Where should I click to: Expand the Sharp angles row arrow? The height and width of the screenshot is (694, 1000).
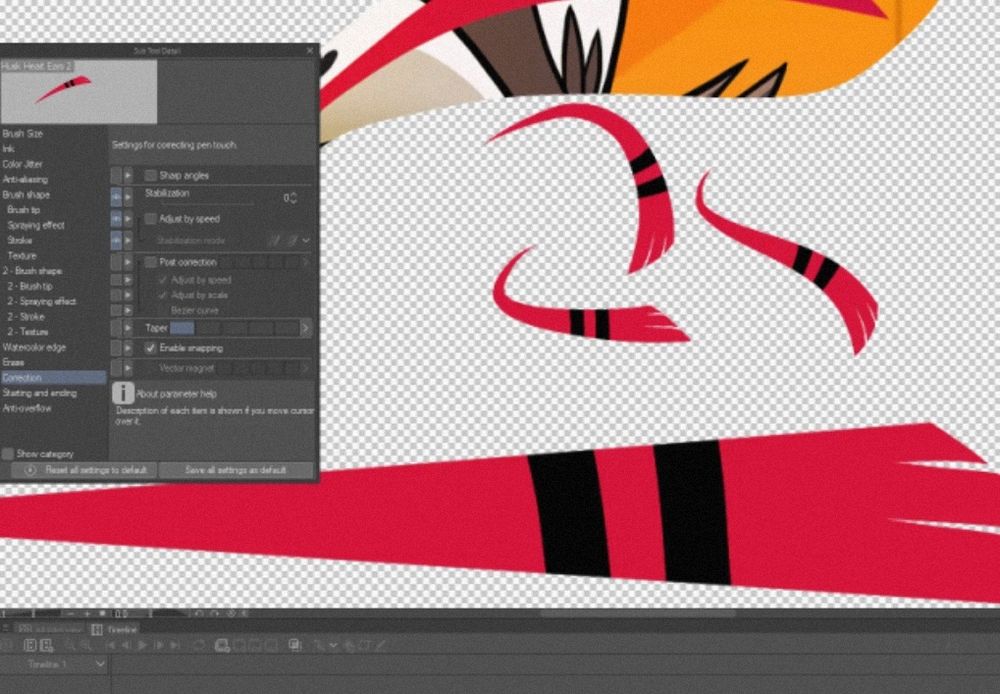click(128, 175)
